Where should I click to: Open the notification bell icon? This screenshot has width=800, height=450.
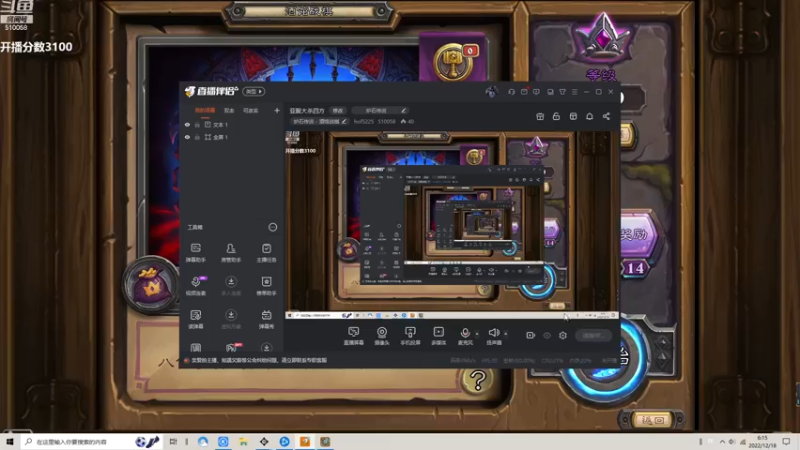point(589,116)
